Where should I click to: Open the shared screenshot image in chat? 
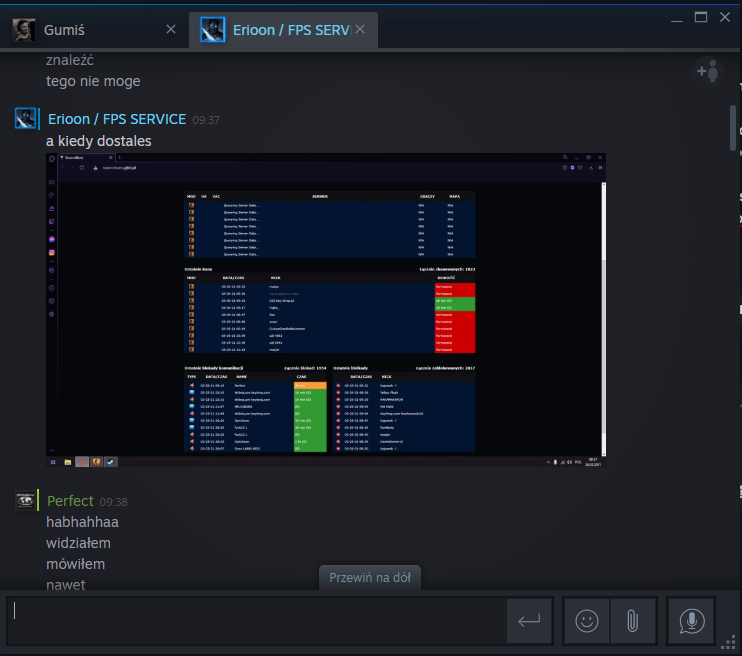pyautogui.click(x=326, y=310)
